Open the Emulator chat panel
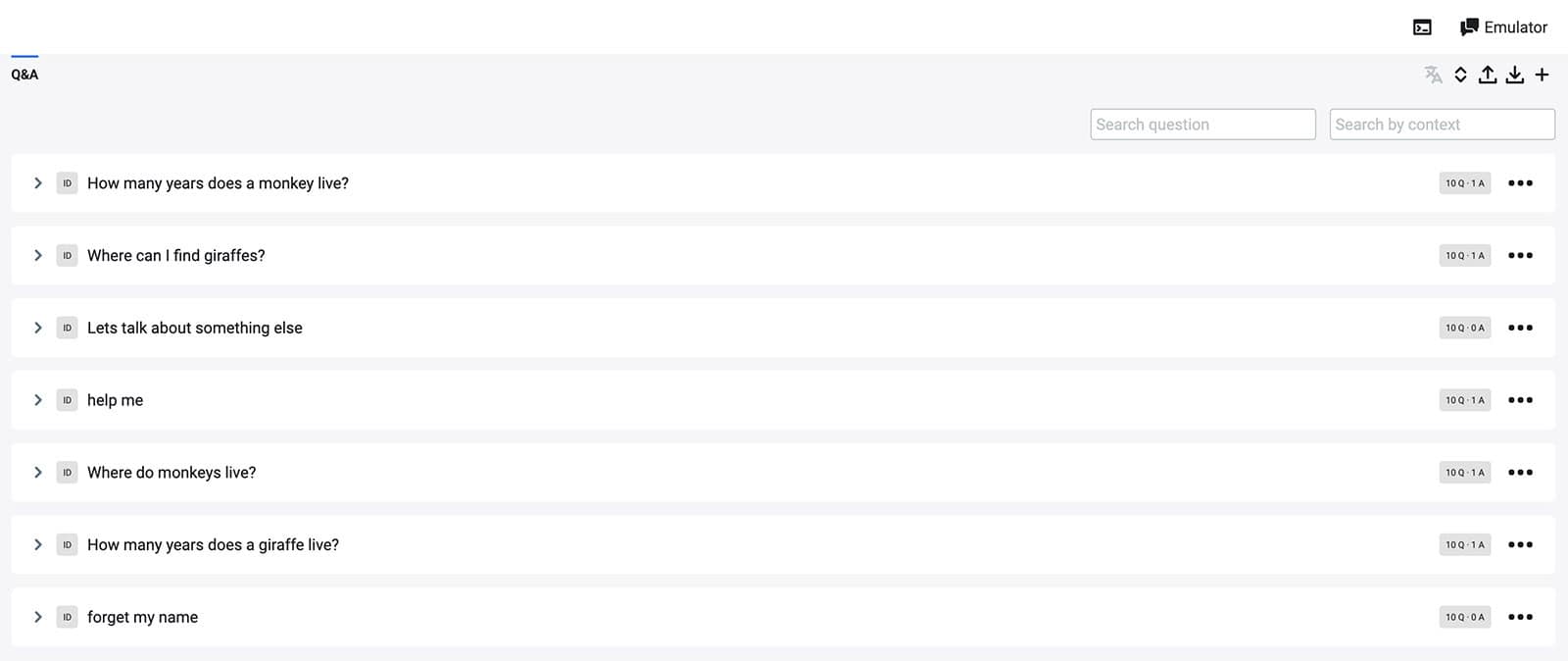The image size is (1568, 661). tap(1503, 27)
